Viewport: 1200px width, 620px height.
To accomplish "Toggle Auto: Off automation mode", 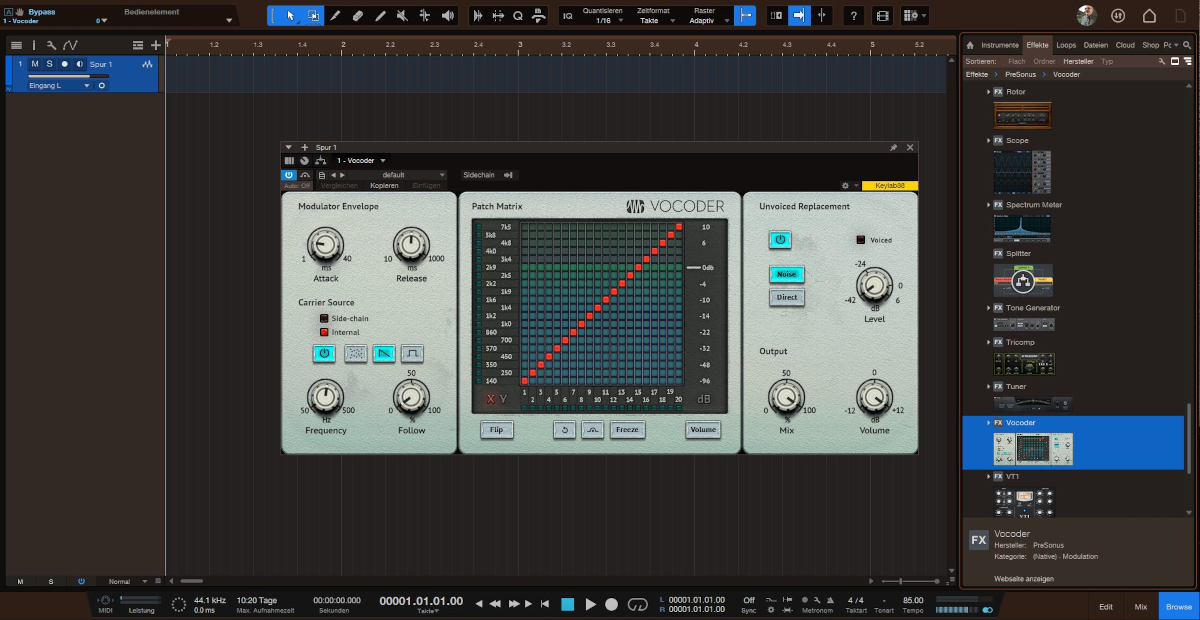I will tap(298, 186).
